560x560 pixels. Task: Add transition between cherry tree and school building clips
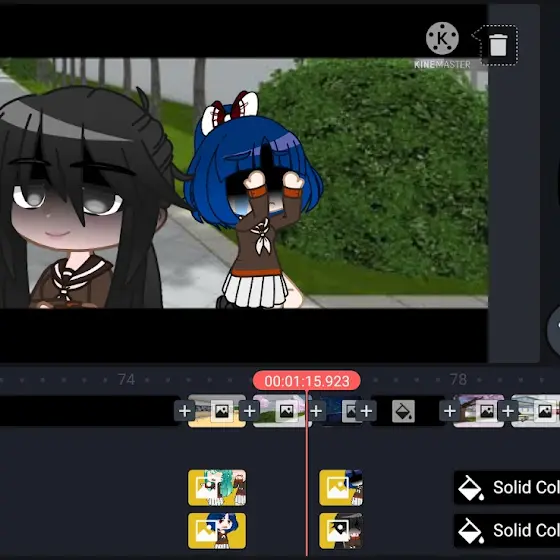tap(508, 411)
